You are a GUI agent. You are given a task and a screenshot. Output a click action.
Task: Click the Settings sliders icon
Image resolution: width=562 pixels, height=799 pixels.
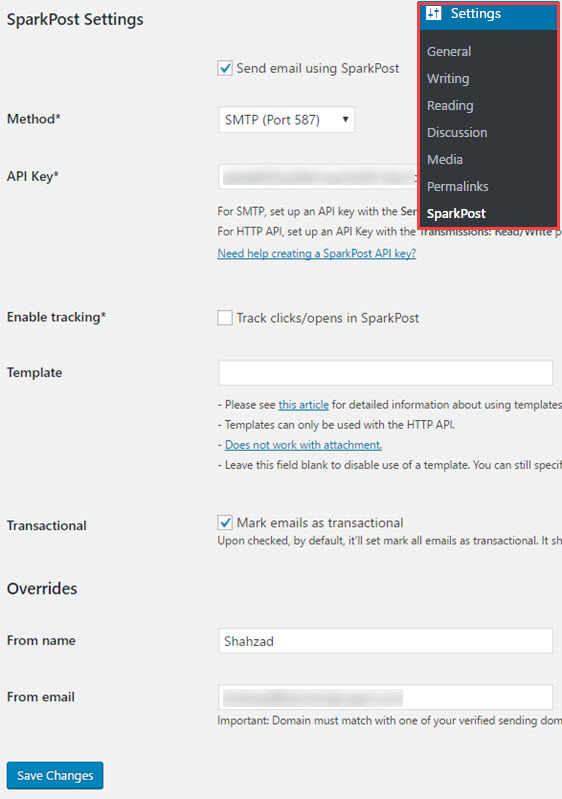434,13
